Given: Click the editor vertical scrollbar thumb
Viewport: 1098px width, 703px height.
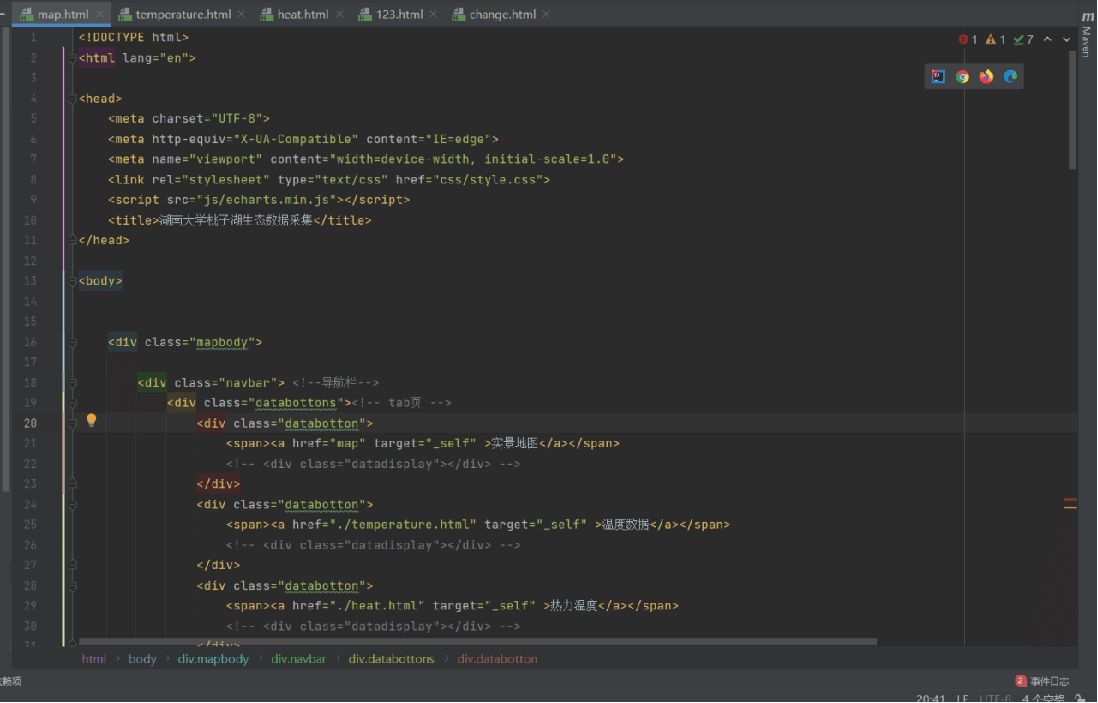Looking at the screenshot, I should (x=1072, y=111).
